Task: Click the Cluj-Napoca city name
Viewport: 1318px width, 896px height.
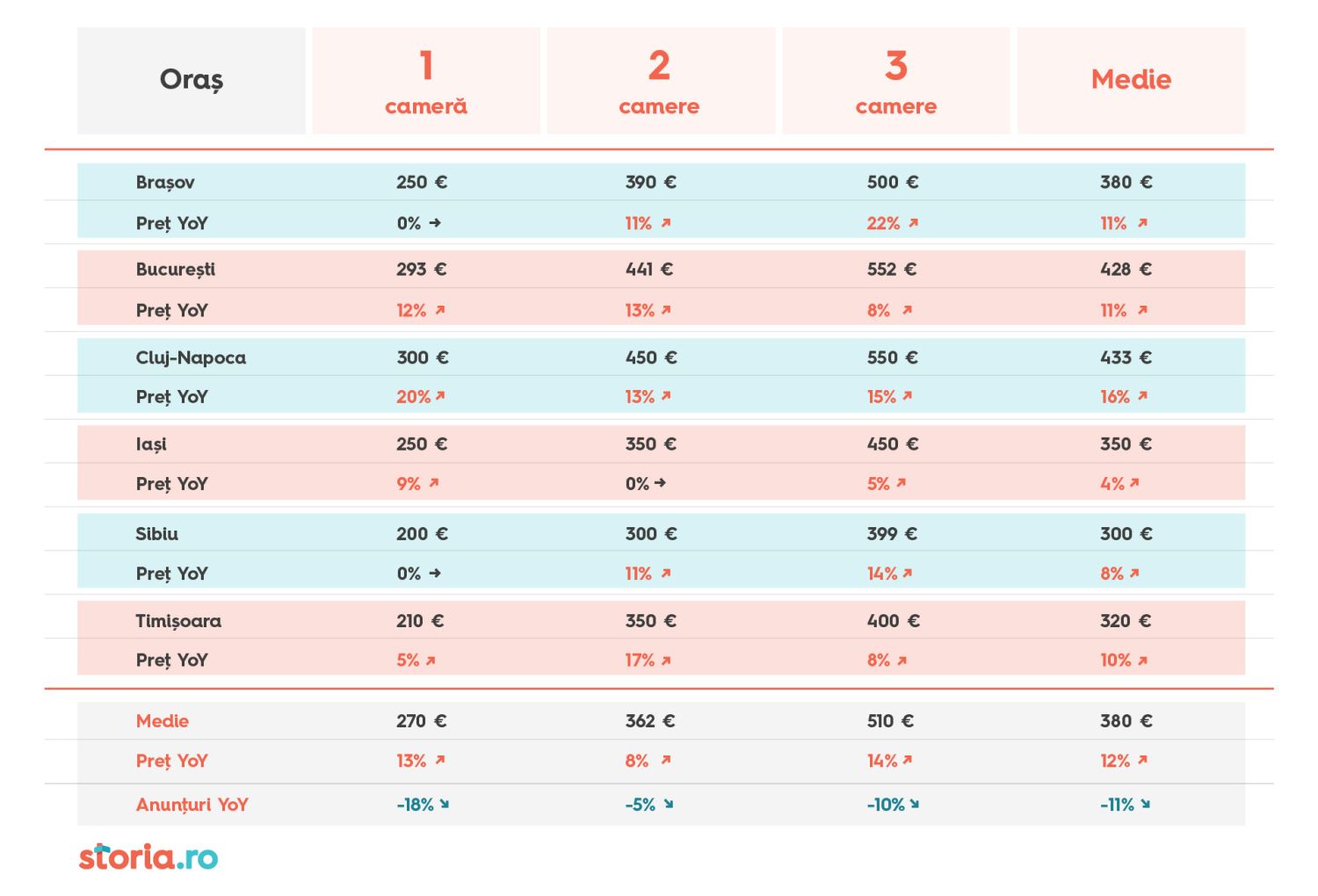Action: [x=191, y=358]
